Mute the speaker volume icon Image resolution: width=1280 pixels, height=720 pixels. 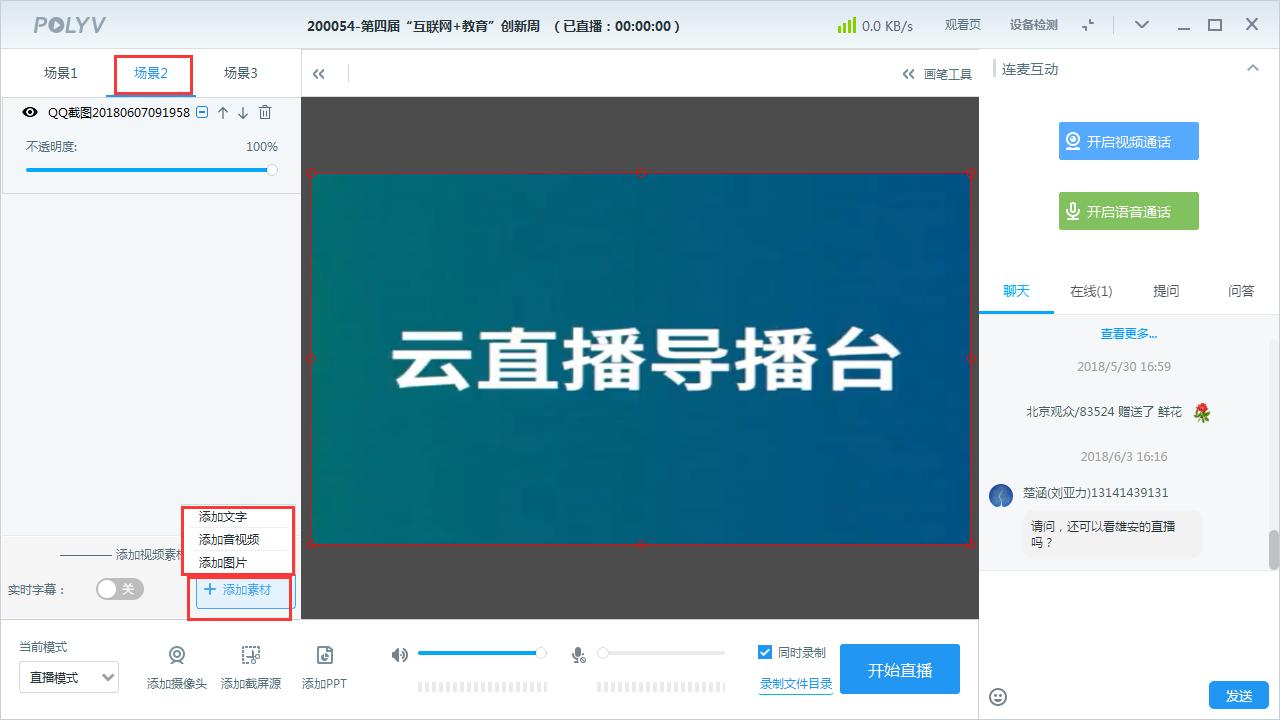399,653
